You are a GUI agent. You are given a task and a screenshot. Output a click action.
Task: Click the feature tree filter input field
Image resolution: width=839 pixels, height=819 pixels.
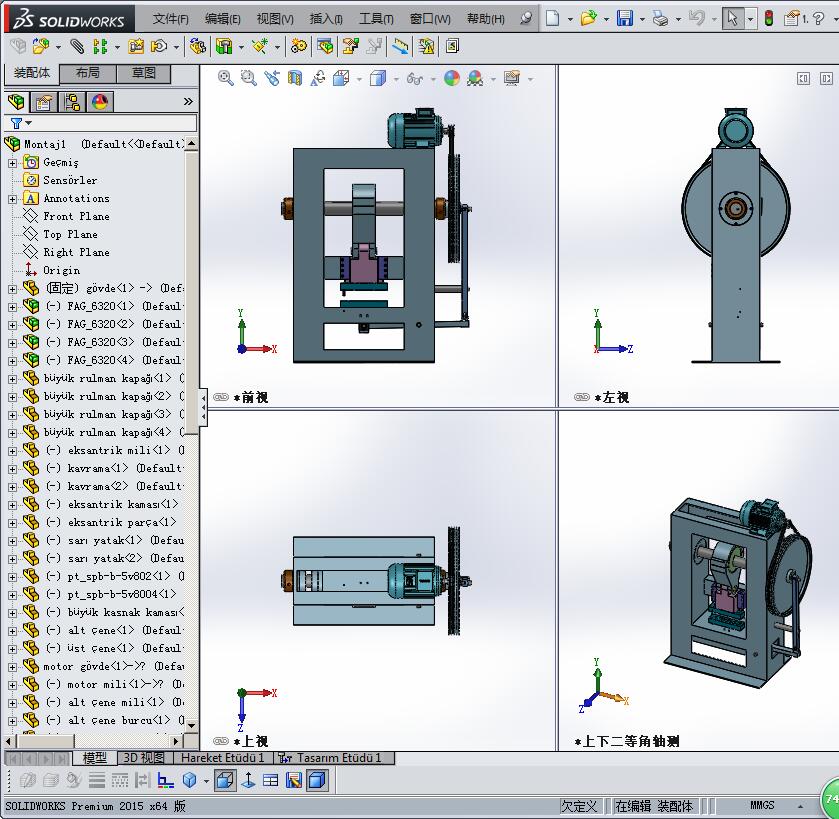pos(101,124)
